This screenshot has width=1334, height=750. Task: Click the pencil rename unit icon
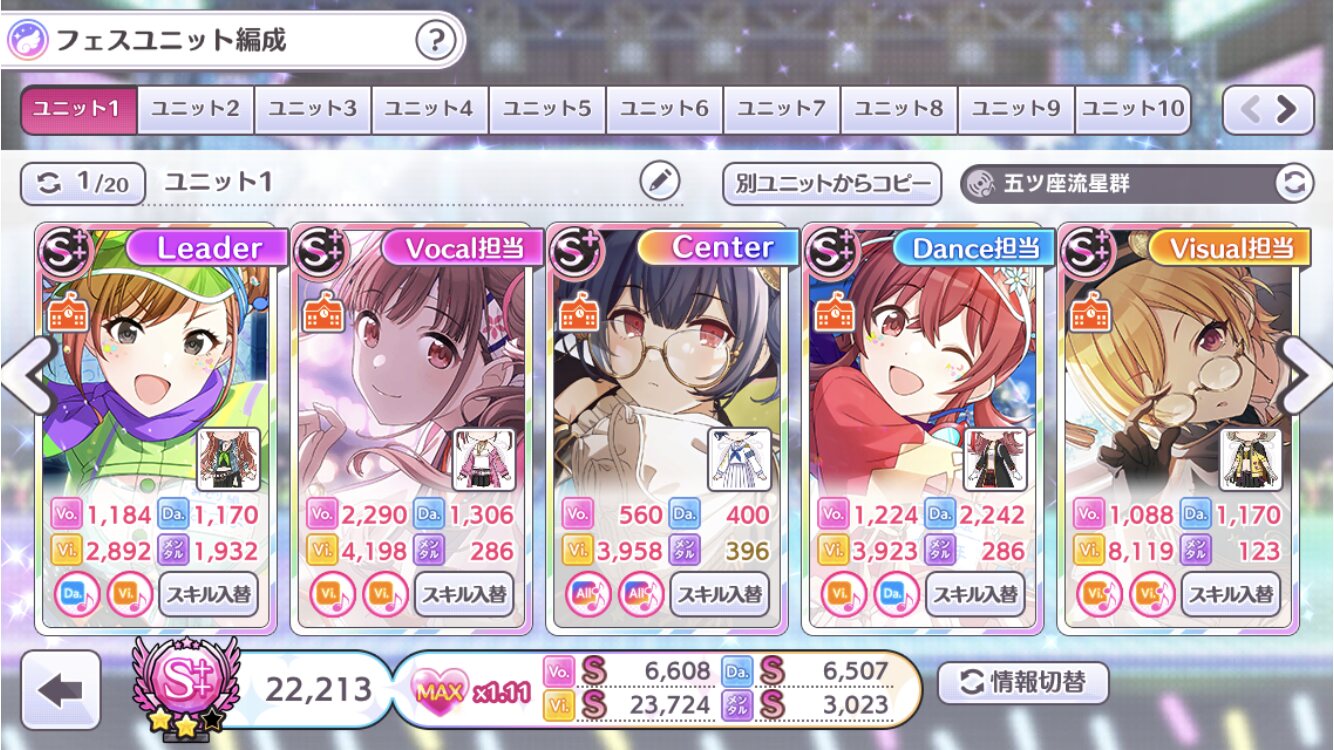660,182
